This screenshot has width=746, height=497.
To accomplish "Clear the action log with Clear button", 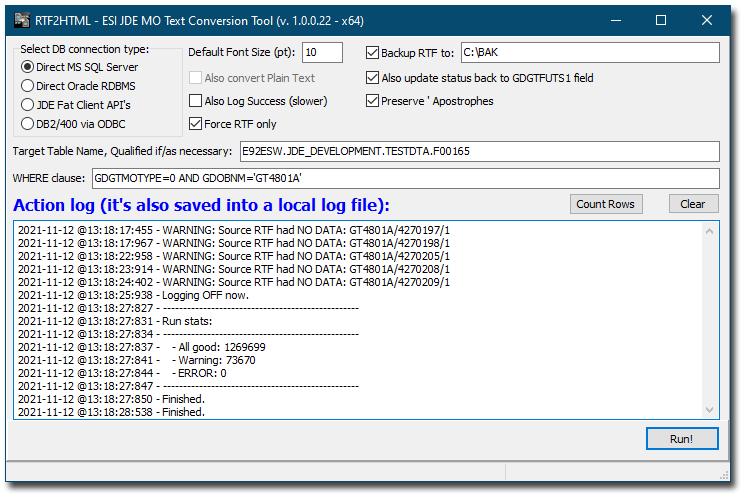I will tap(693, 204).
